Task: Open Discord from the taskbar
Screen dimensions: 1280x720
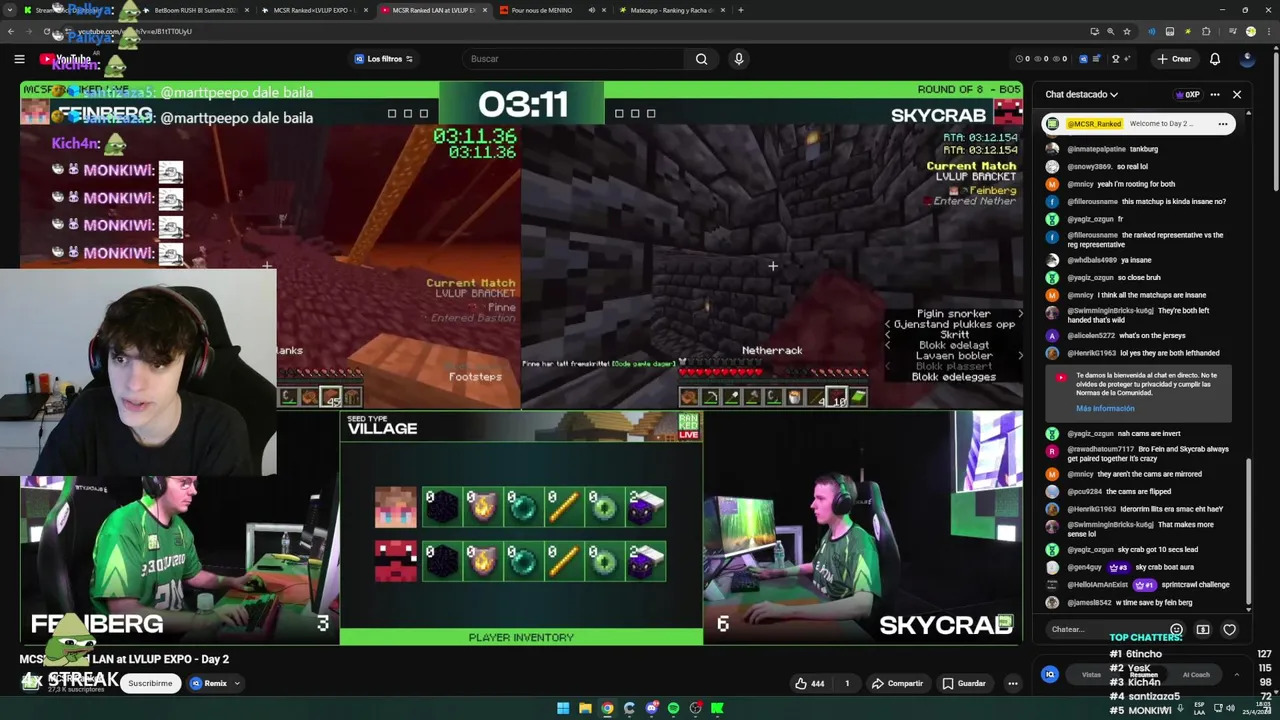Action: pyautogui.click(x=651, y=708)
